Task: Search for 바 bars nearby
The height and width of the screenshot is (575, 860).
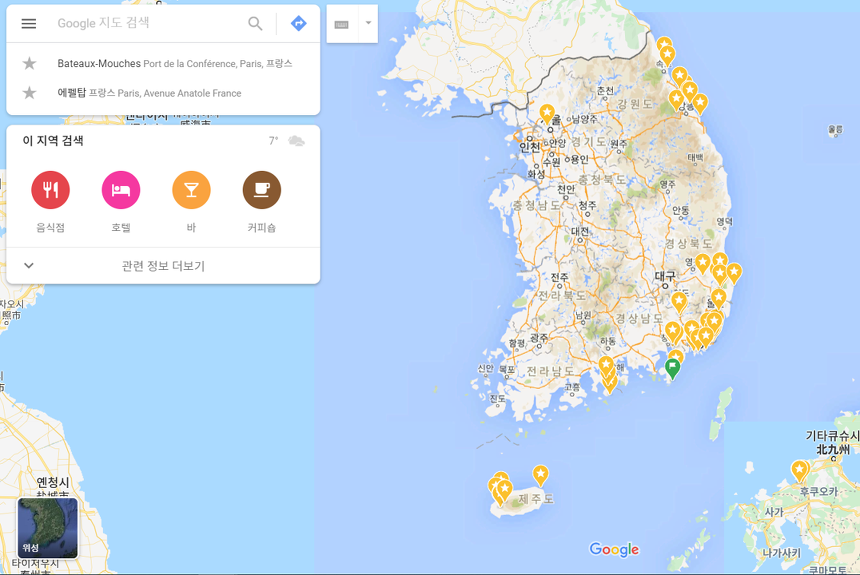Action: pyautogui.click(x=191, y=201)
